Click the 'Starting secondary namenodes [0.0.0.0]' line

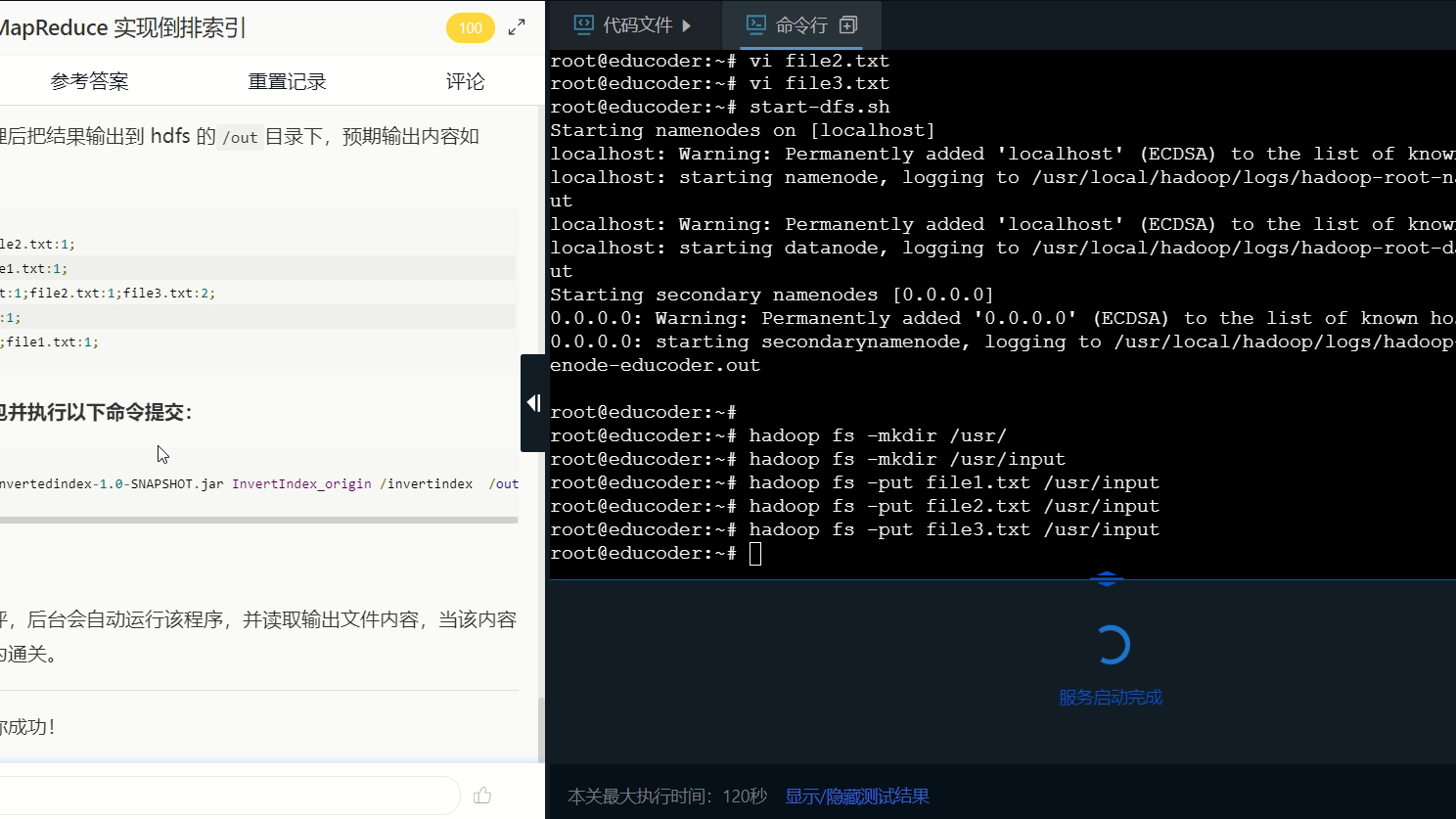(x=772, y=295)
